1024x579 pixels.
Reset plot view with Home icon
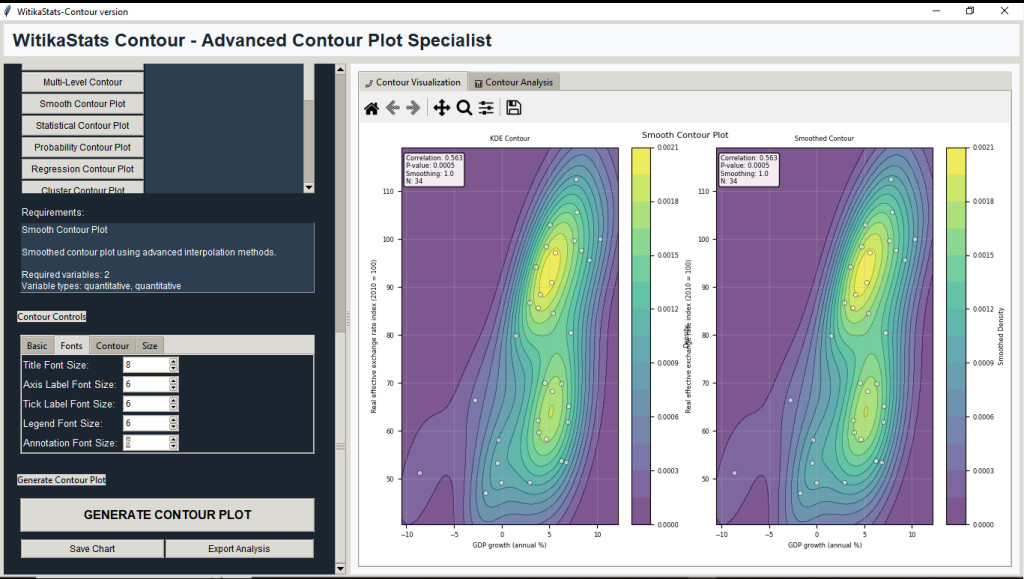372,108
